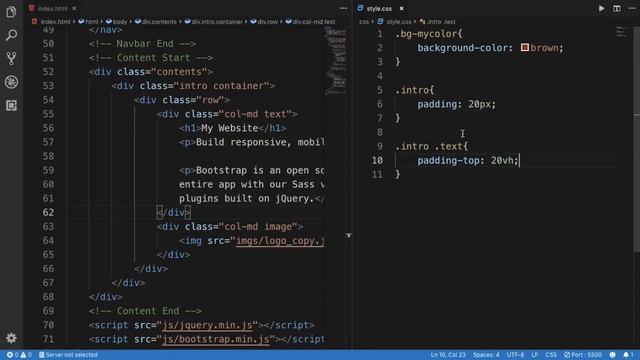Image resolution: width=640 pixels, height=360 pixels.
Task: Split the style.css editor
Action: tap(616, 8)
